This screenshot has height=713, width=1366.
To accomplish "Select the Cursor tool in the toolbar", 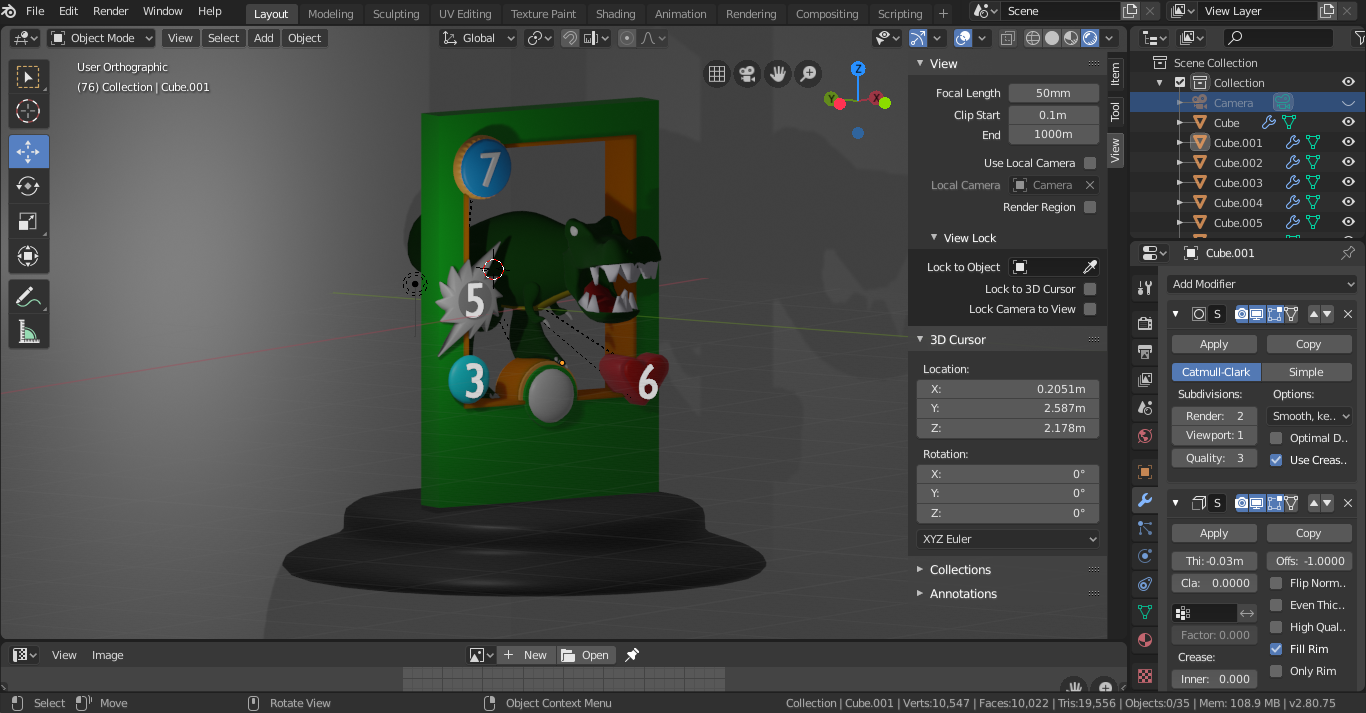I will [28, 111].
